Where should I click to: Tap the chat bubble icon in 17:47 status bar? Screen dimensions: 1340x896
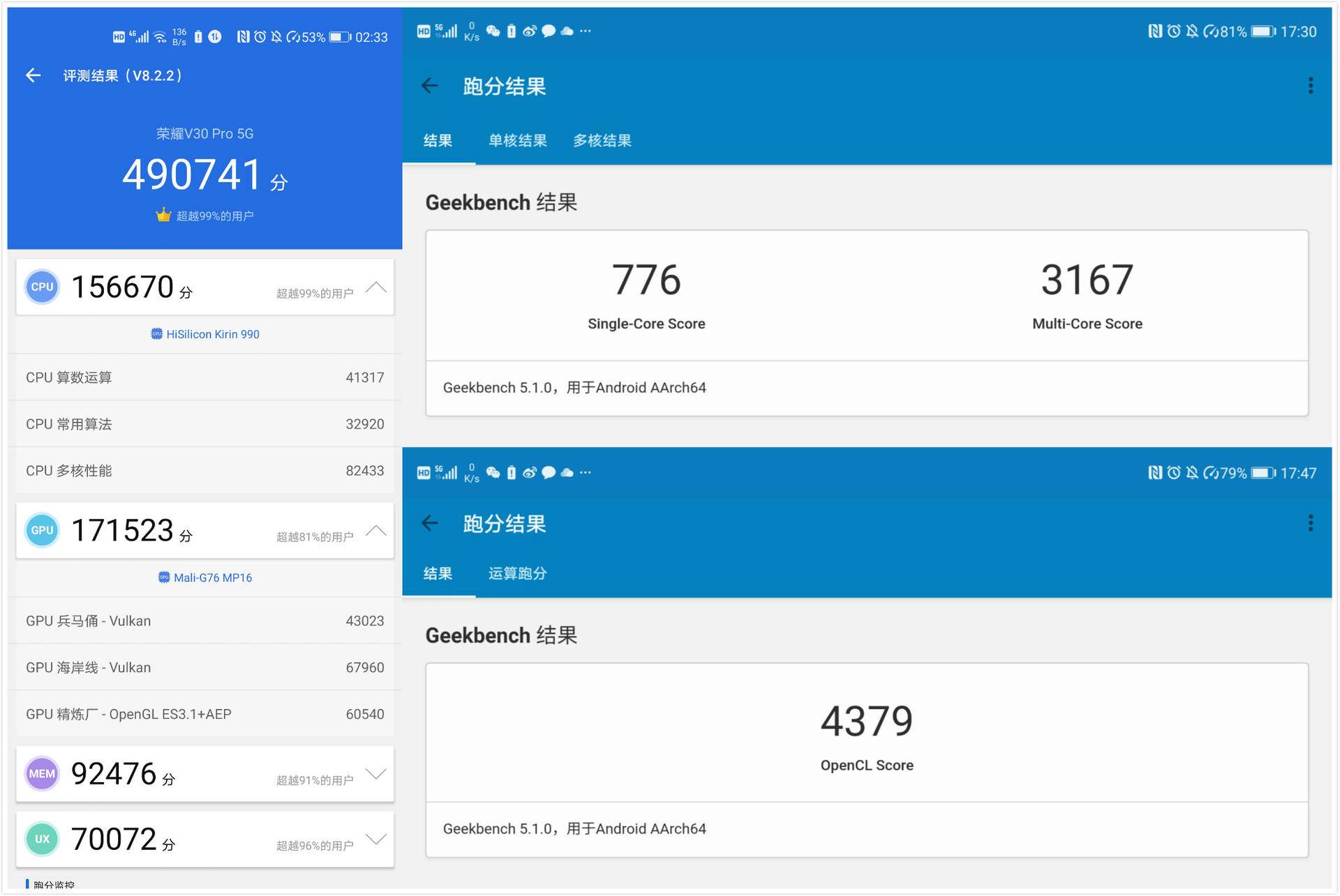click(549, 472)
